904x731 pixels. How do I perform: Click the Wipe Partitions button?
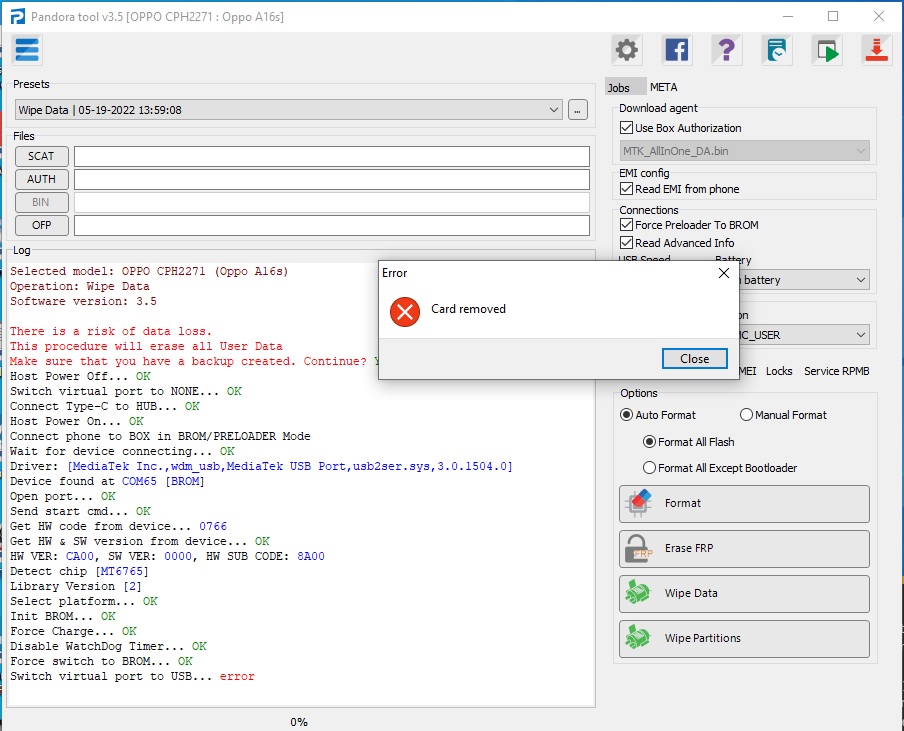(x=744, y=639)
